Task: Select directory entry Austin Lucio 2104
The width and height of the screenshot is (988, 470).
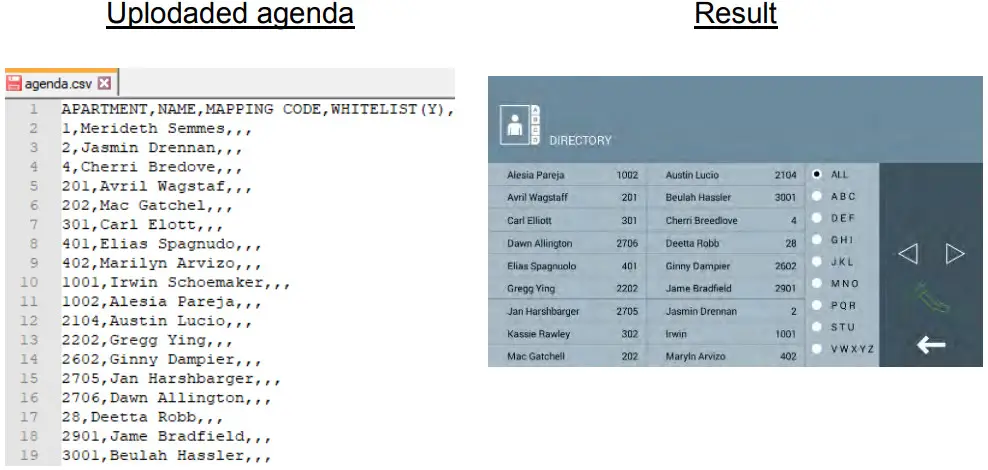Action: (727, 175)
